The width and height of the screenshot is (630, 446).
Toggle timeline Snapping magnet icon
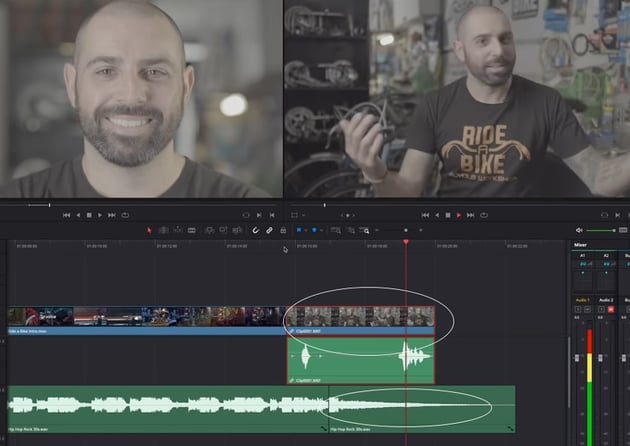pos(255,230)
